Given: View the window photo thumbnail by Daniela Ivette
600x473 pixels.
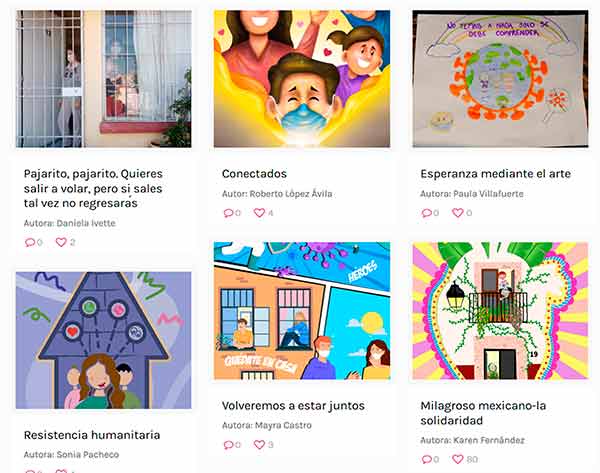Looking at the screenshot, I should (104, 79).
